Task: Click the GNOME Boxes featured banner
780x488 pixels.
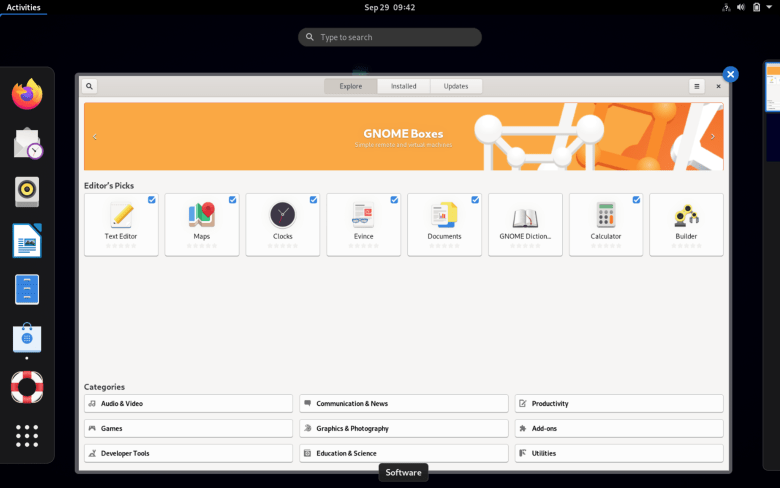Action: (x=403, y=136)
